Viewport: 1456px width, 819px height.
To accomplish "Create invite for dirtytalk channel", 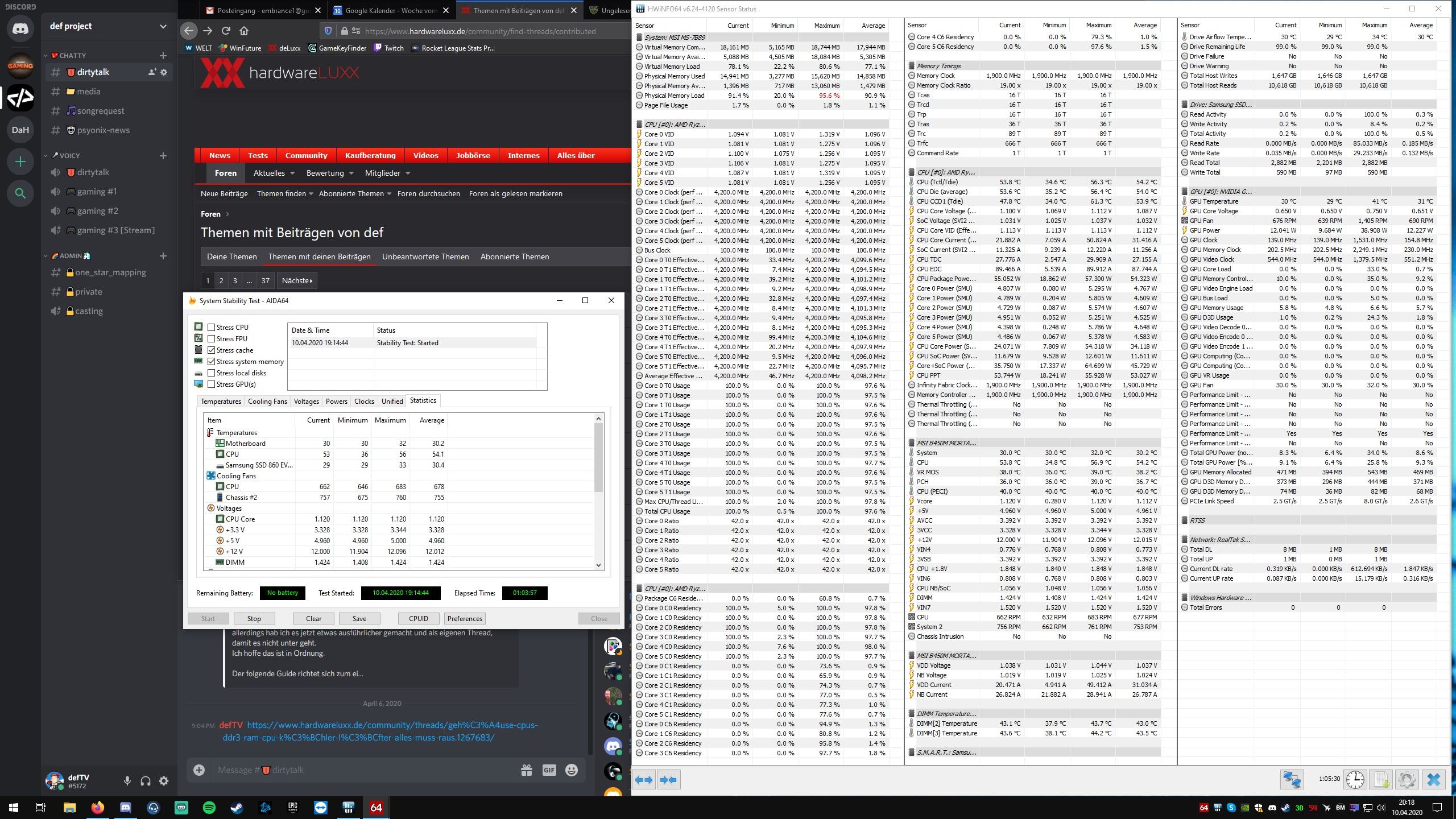I will 152,72.
